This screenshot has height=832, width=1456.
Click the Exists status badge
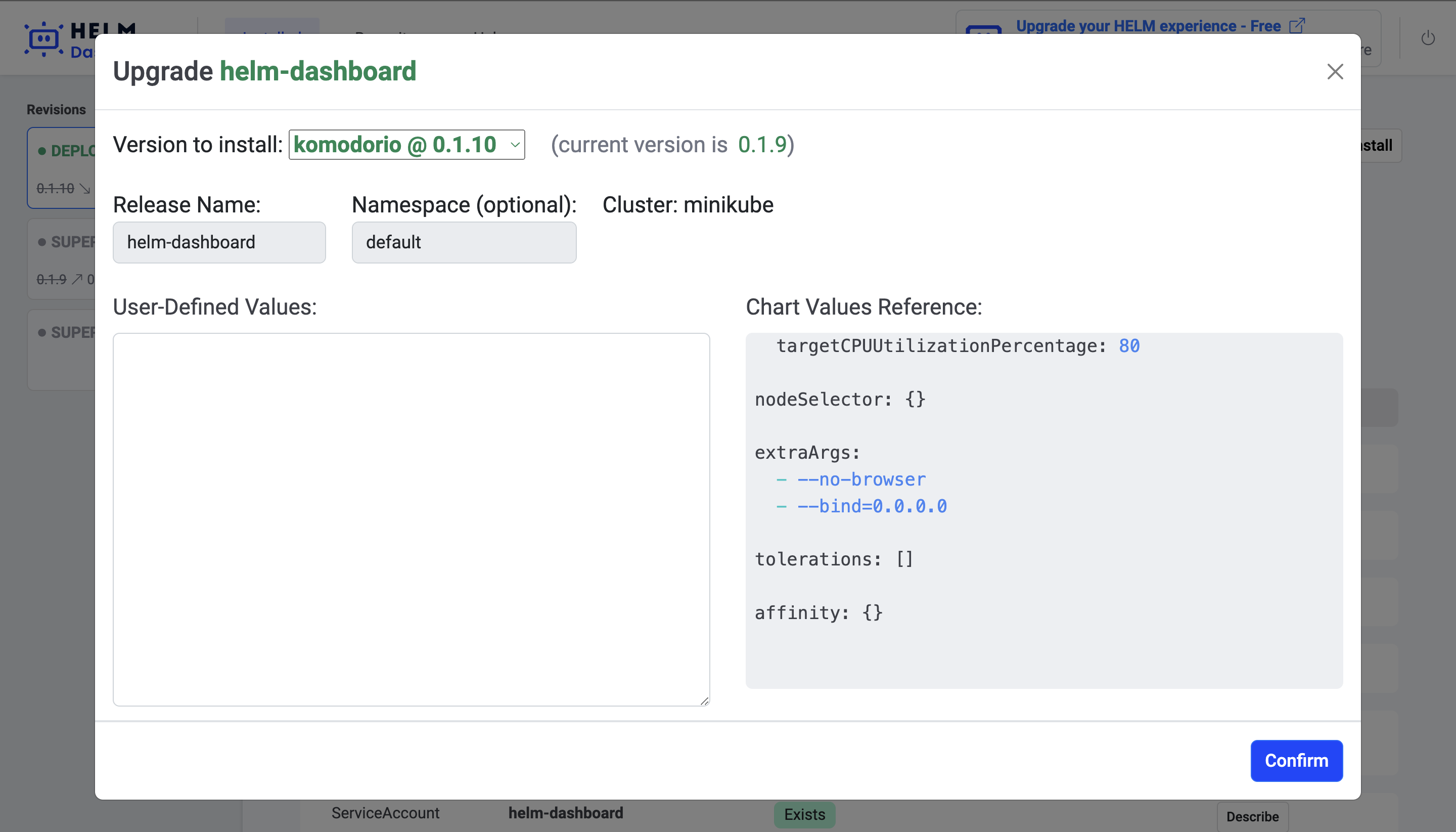pos(804,814)
